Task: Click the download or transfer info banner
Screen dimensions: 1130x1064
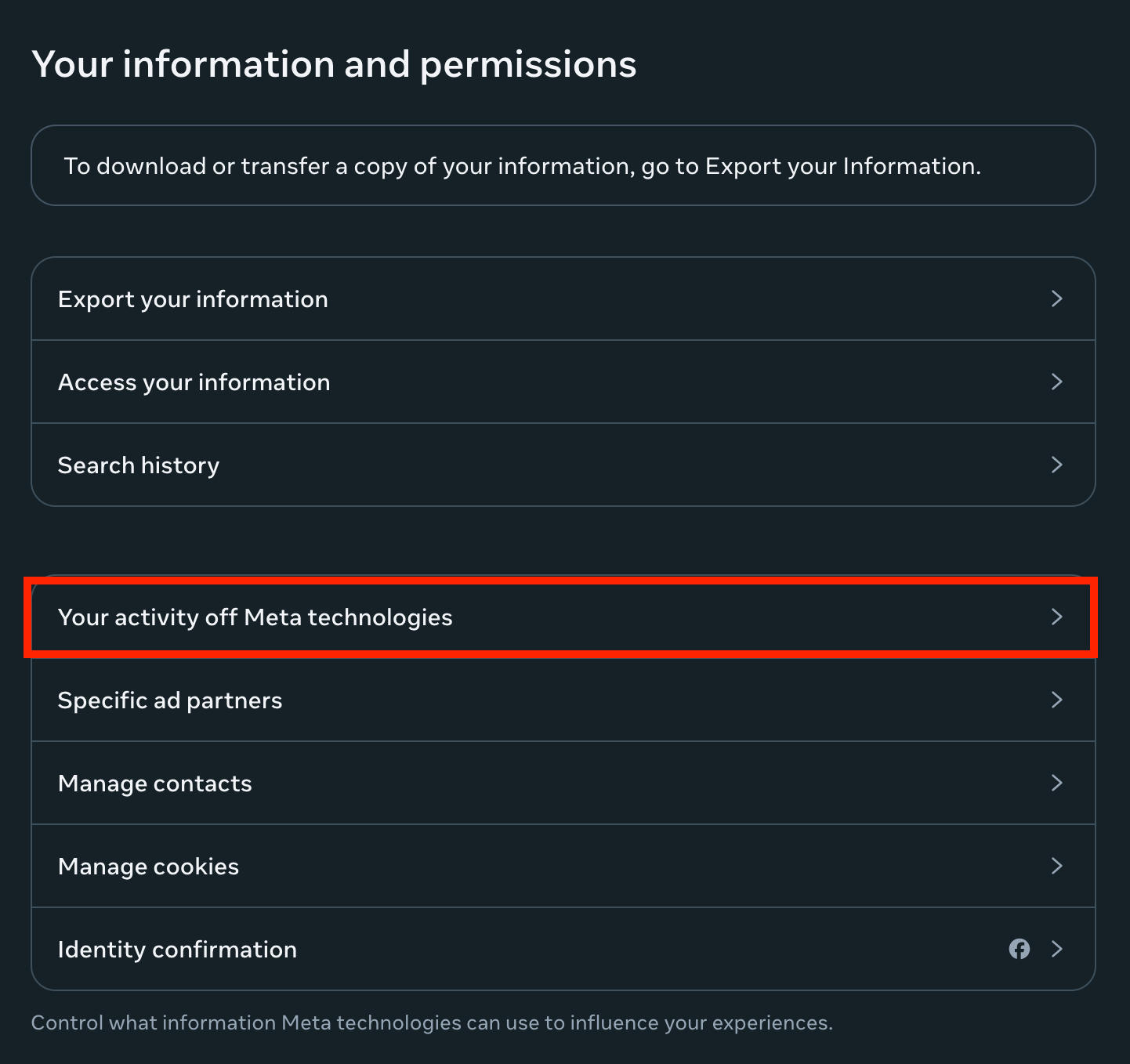Action: [522, 166]
